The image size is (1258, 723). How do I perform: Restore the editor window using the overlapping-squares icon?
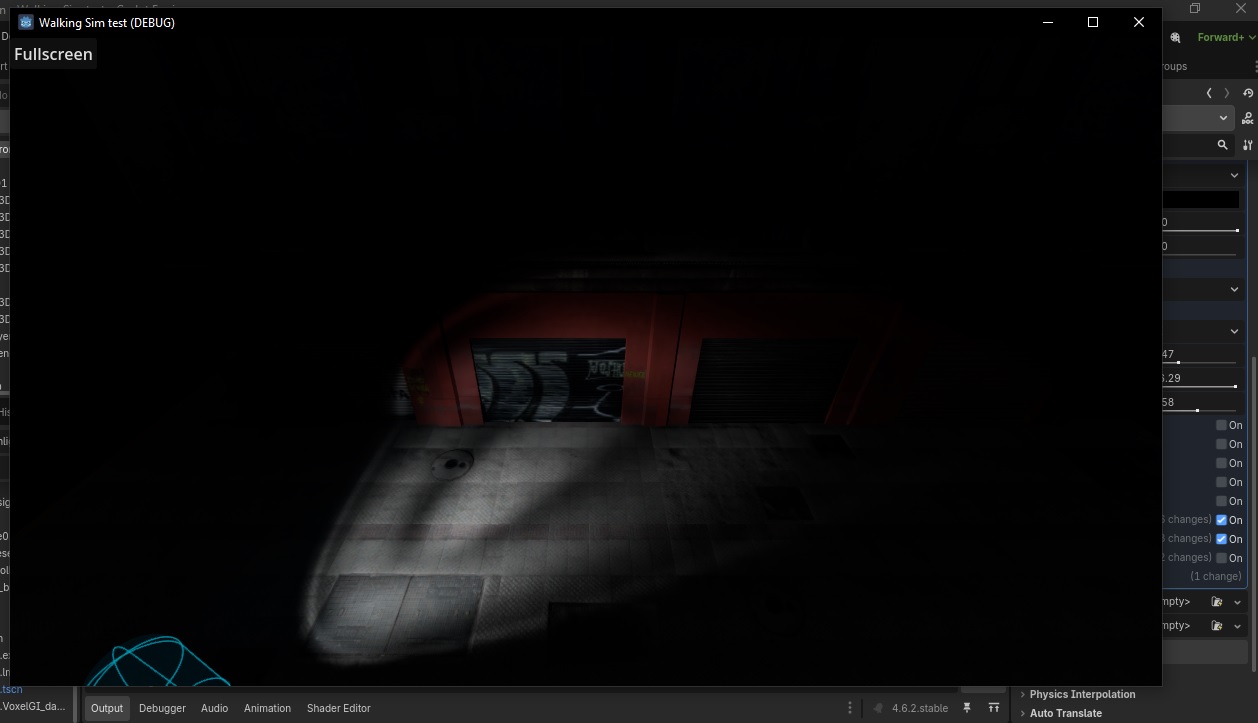coord(1195,8)
